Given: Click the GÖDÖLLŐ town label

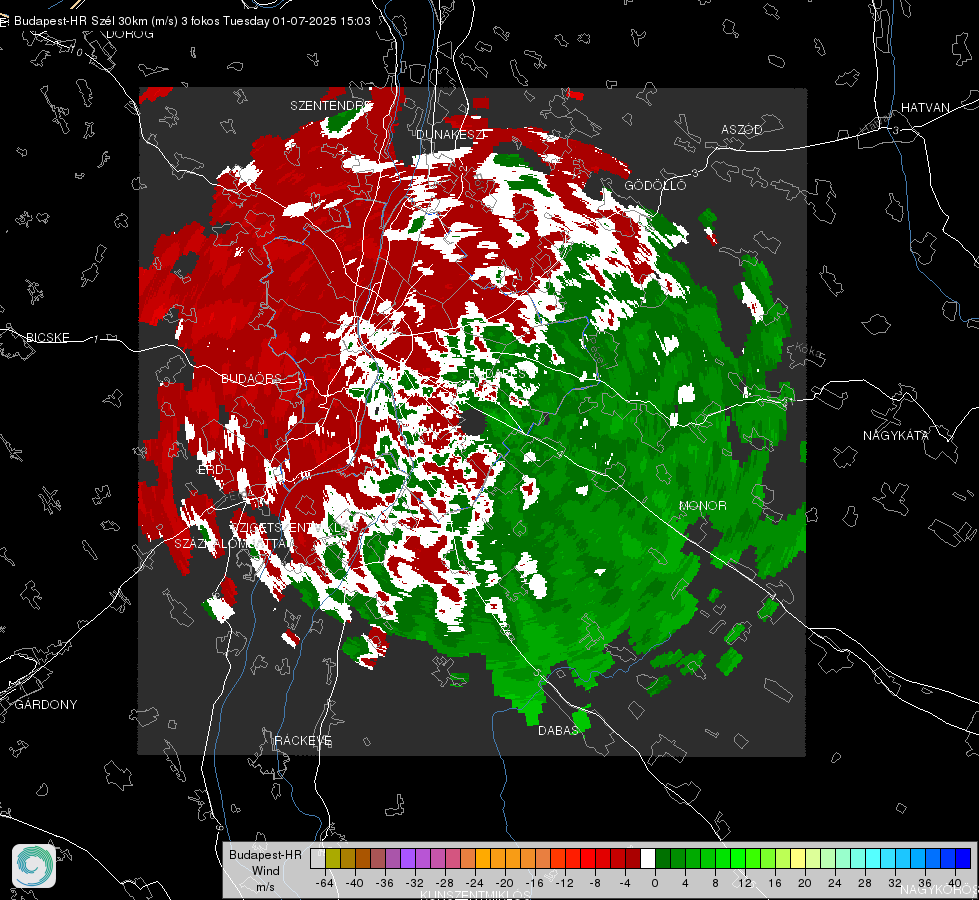Looking at the screenshot, I should (655, 185).
